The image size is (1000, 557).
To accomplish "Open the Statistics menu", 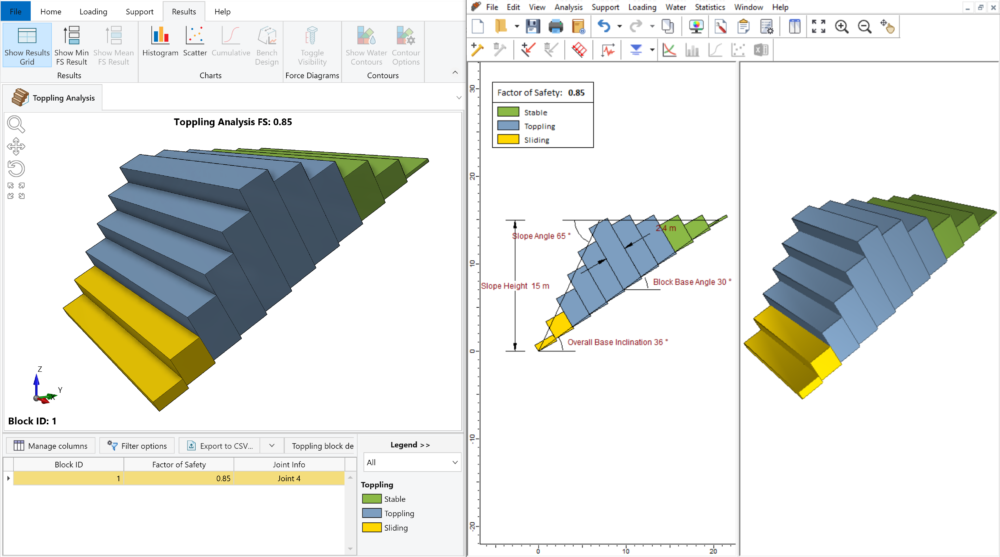I will [710, 7].
